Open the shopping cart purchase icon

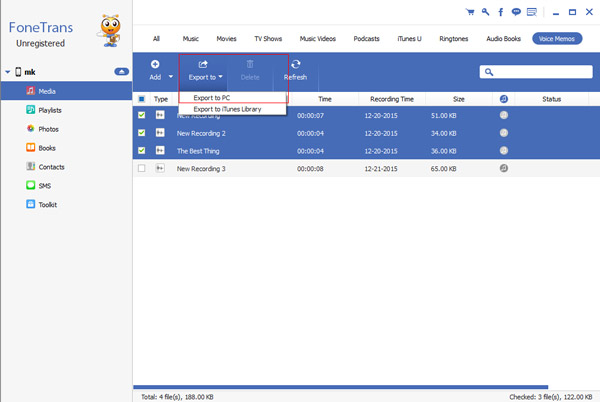470,12
